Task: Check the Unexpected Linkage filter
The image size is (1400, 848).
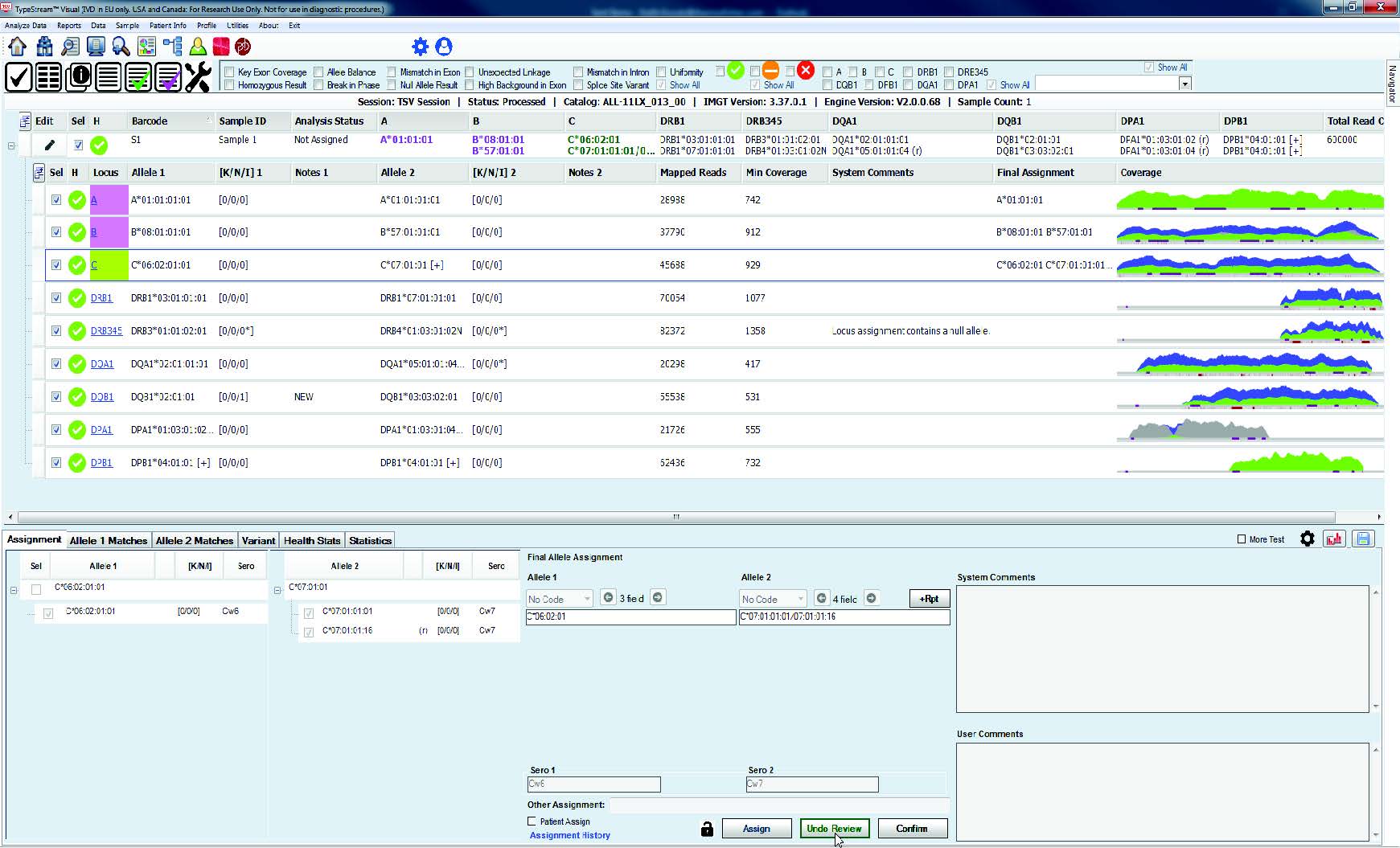Action: (470, 72)
